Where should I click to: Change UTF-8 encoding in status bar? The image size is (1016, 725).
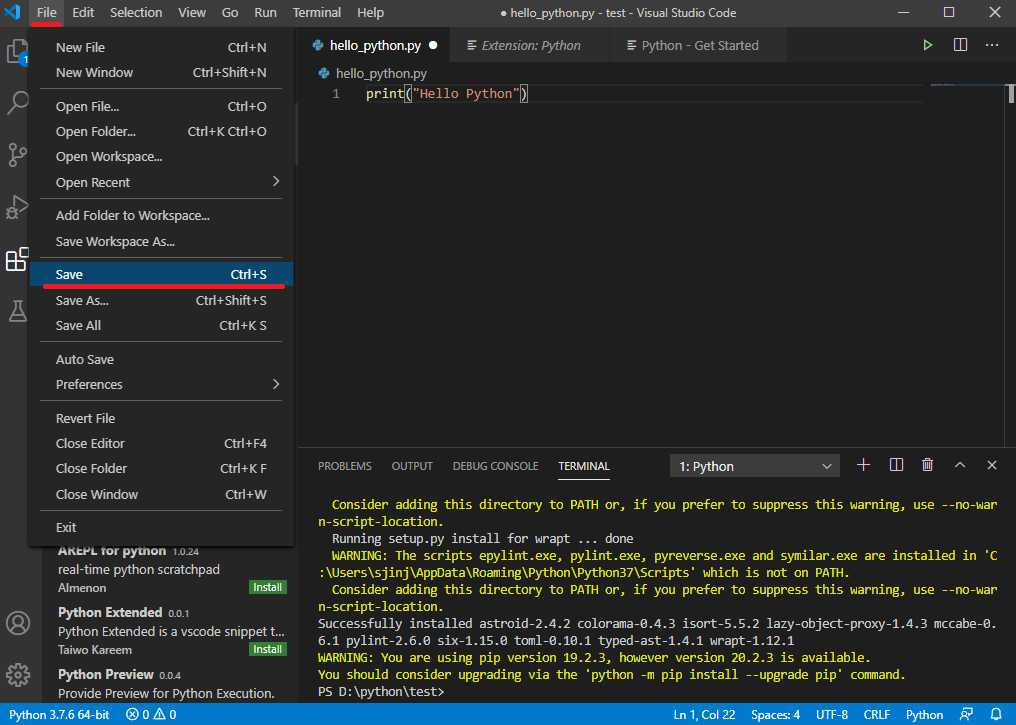click(832, 715)
